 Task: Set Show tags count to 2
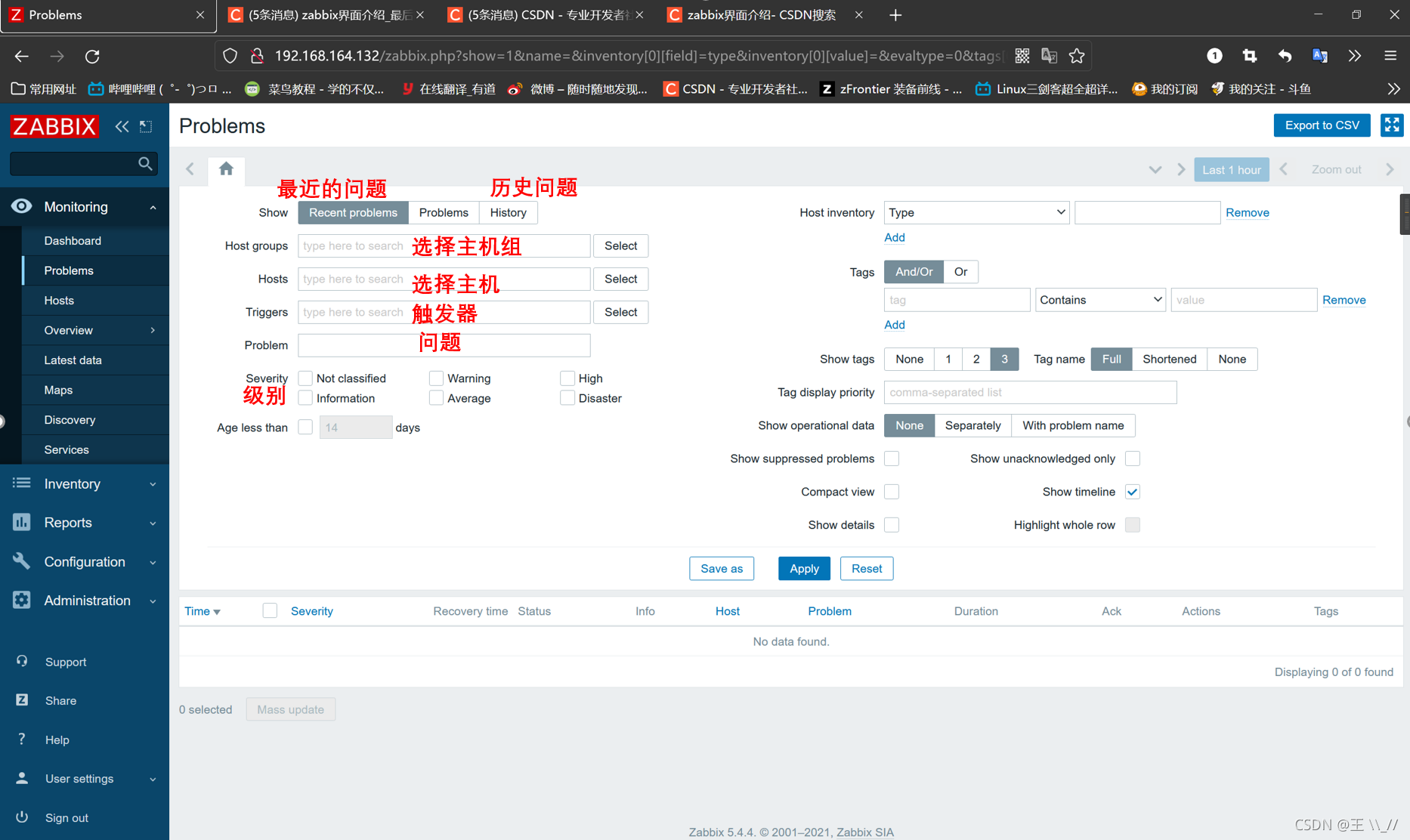976,359
